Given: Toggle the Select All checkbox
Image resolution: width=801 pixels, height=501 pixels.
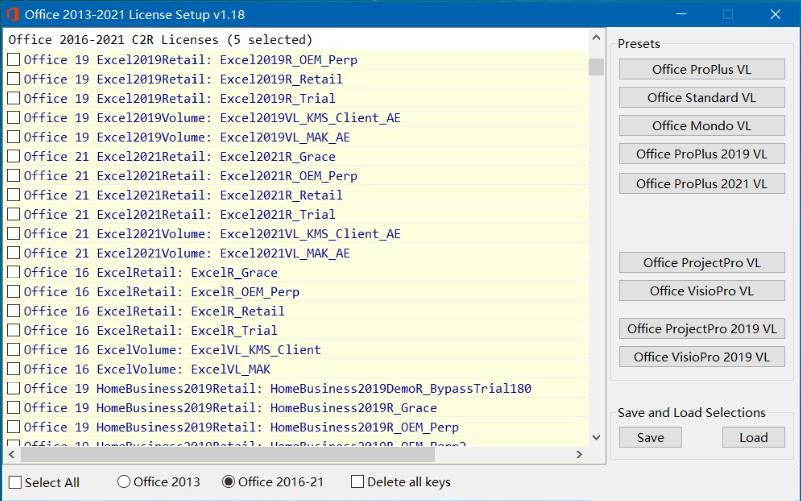Looking at the screenshot, I should click(14, 482).
